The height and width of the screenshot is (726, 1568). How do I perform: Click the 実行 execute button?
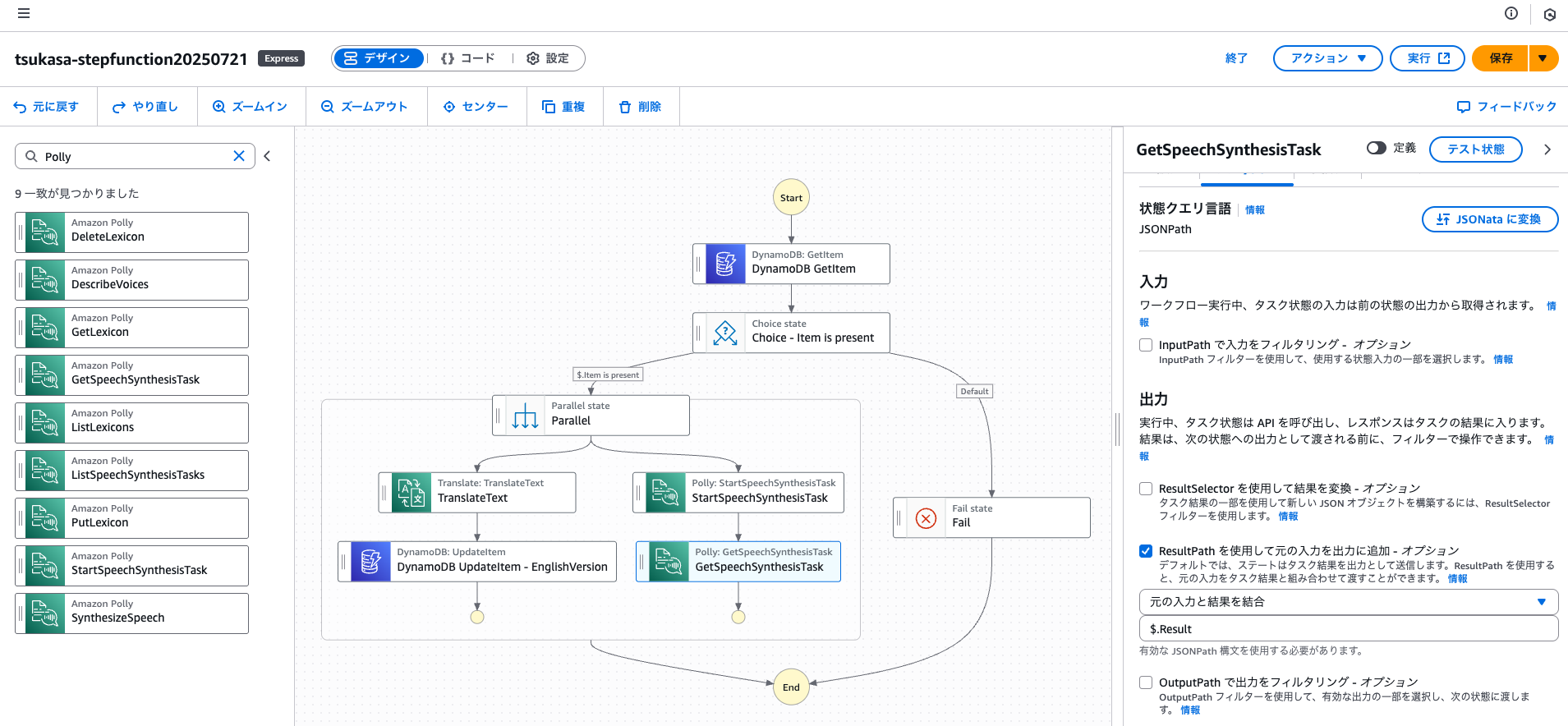pyautogui.click(x=1428, y=58)
